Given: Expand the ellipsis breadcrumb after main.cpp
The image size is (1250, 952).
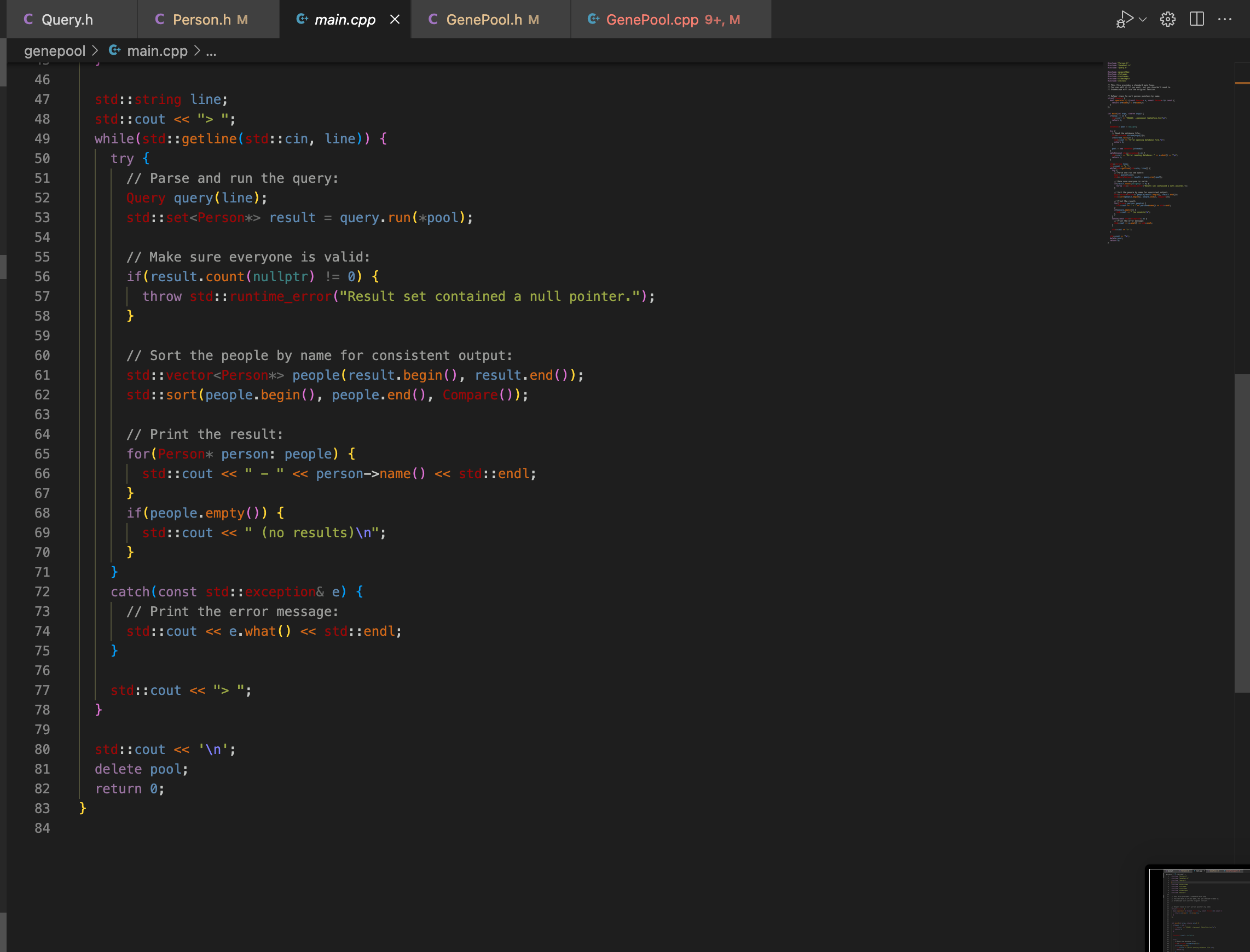Looking at the screenshot, I should coord(210,51).
